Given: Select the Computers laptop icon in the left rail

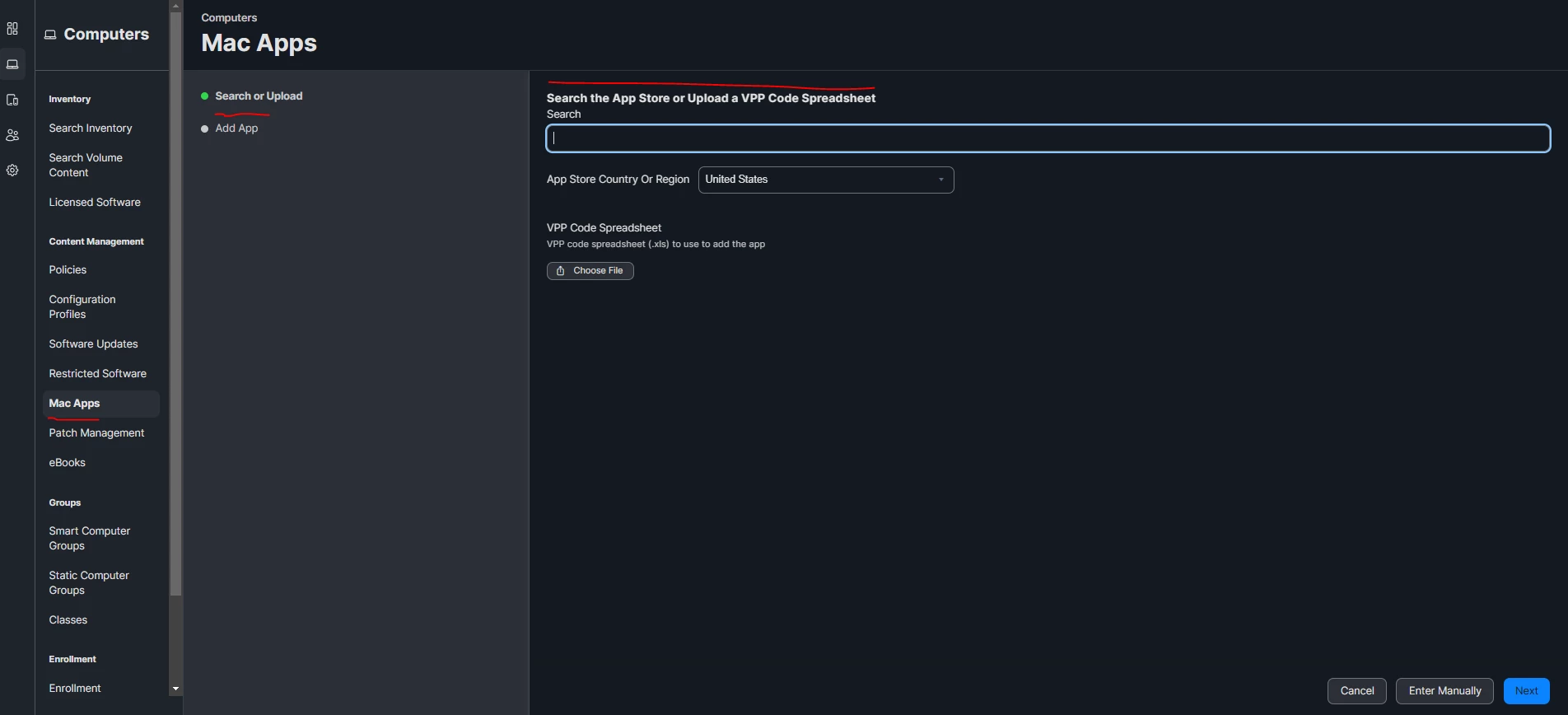Looking at the screenshot, I should (12, 64).
